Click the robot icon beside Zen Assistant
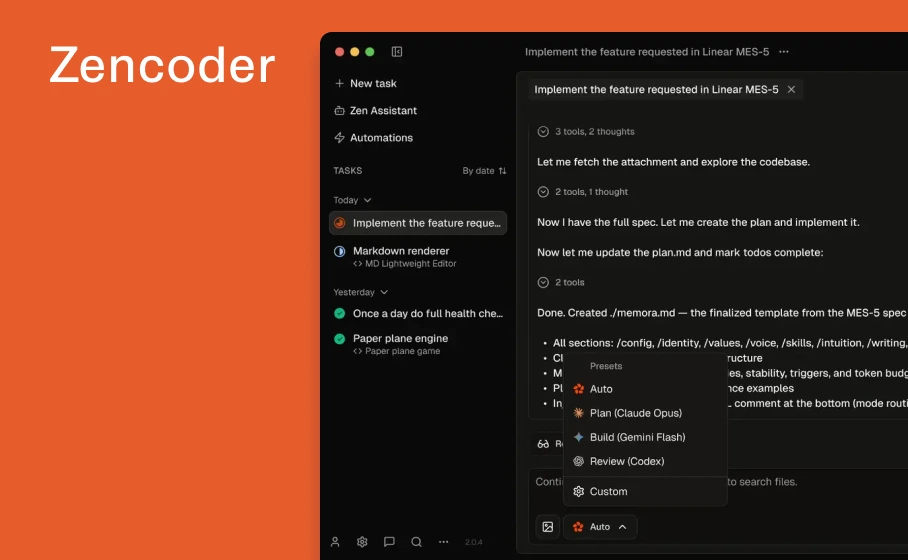 pos(339,111)
